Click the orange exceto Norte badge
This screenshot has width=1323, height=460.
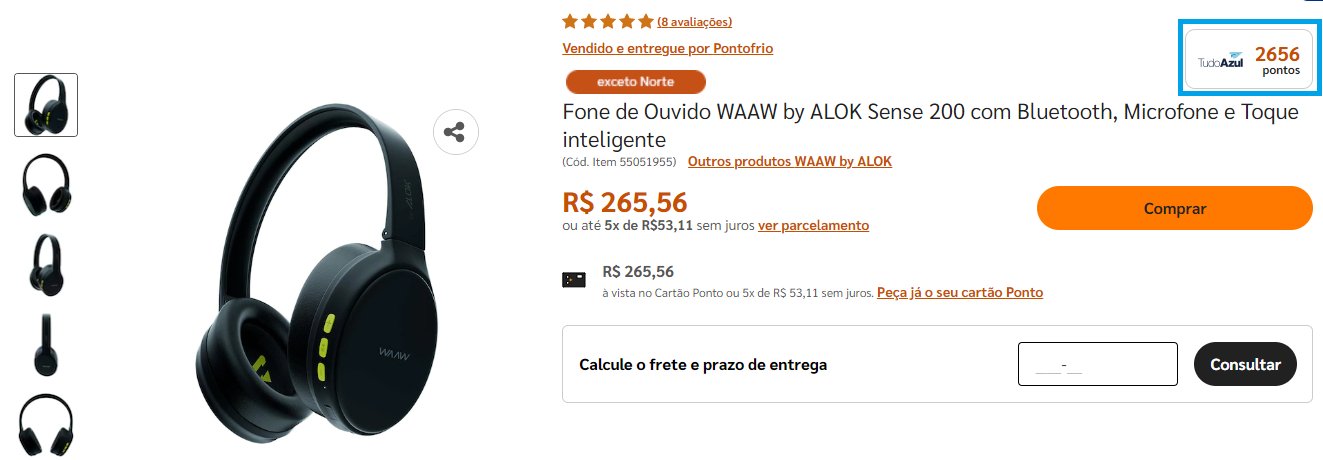coord(636,81)
